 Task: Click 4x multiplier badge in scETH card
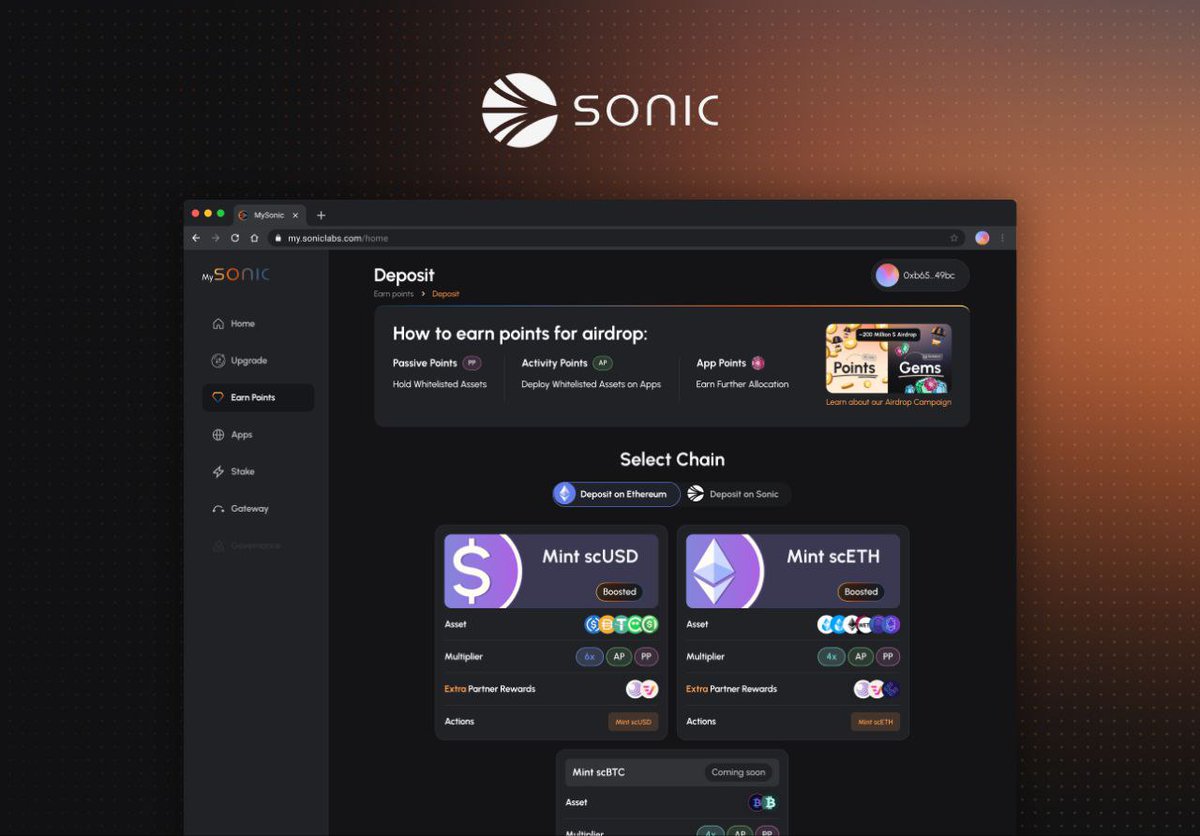831,657
